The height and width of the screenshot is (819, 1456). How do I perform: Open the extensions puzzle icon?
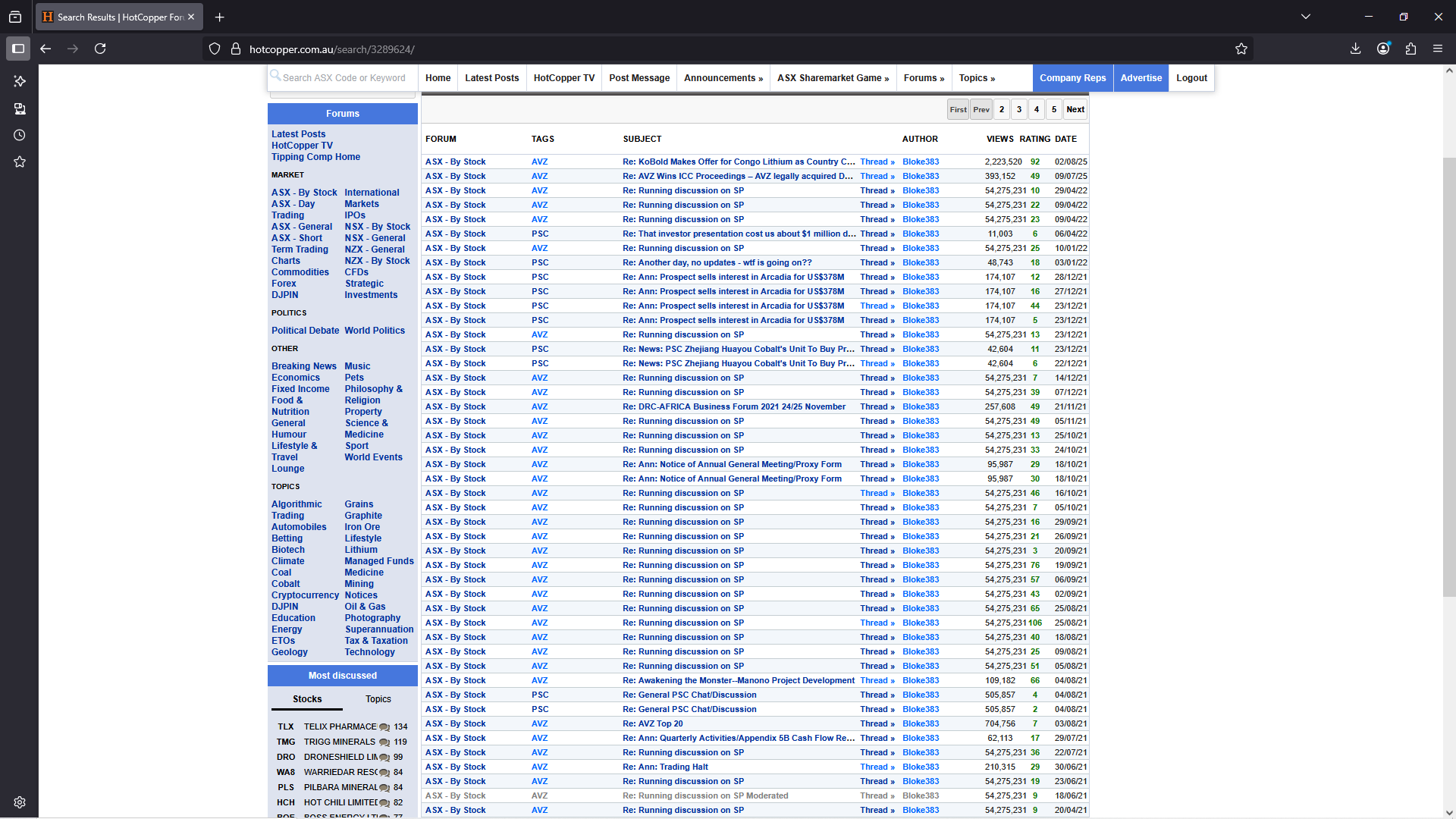[1410, 49]
